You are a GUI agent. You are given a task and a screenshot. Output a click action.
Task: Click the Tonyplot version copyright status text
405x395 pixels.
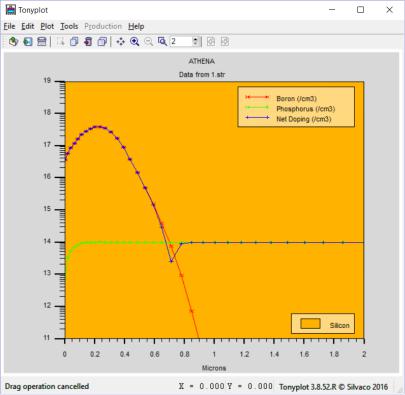point(334,387)
